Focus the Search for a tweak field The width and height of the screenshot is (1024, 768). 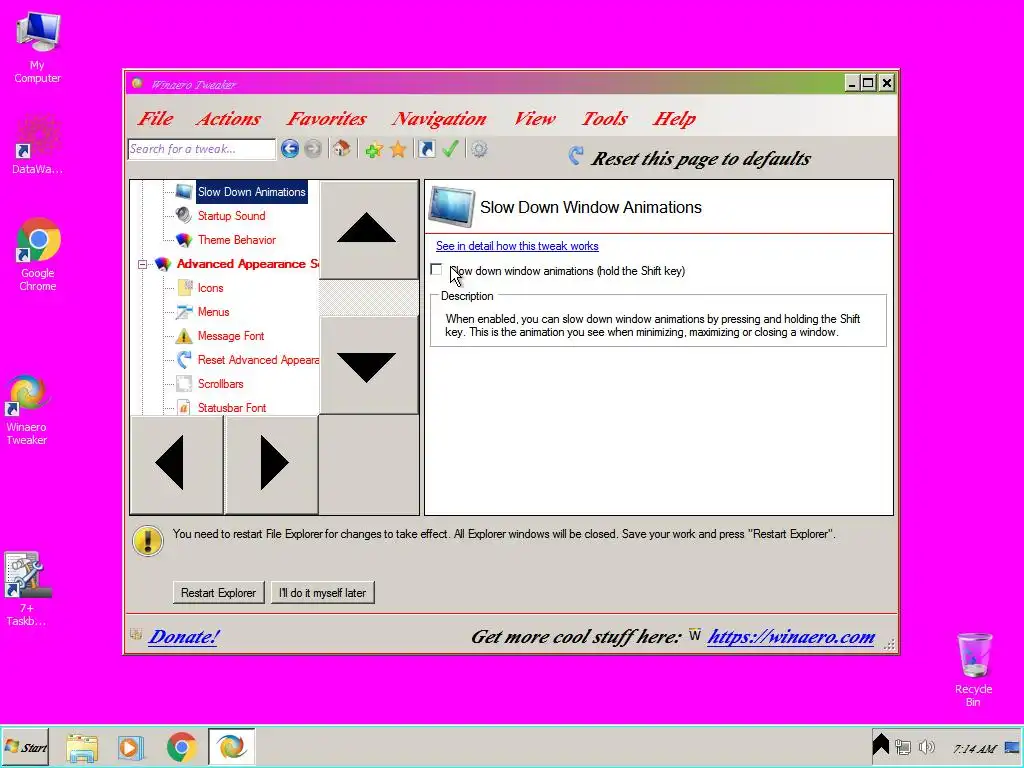click(x=202, y=149)
